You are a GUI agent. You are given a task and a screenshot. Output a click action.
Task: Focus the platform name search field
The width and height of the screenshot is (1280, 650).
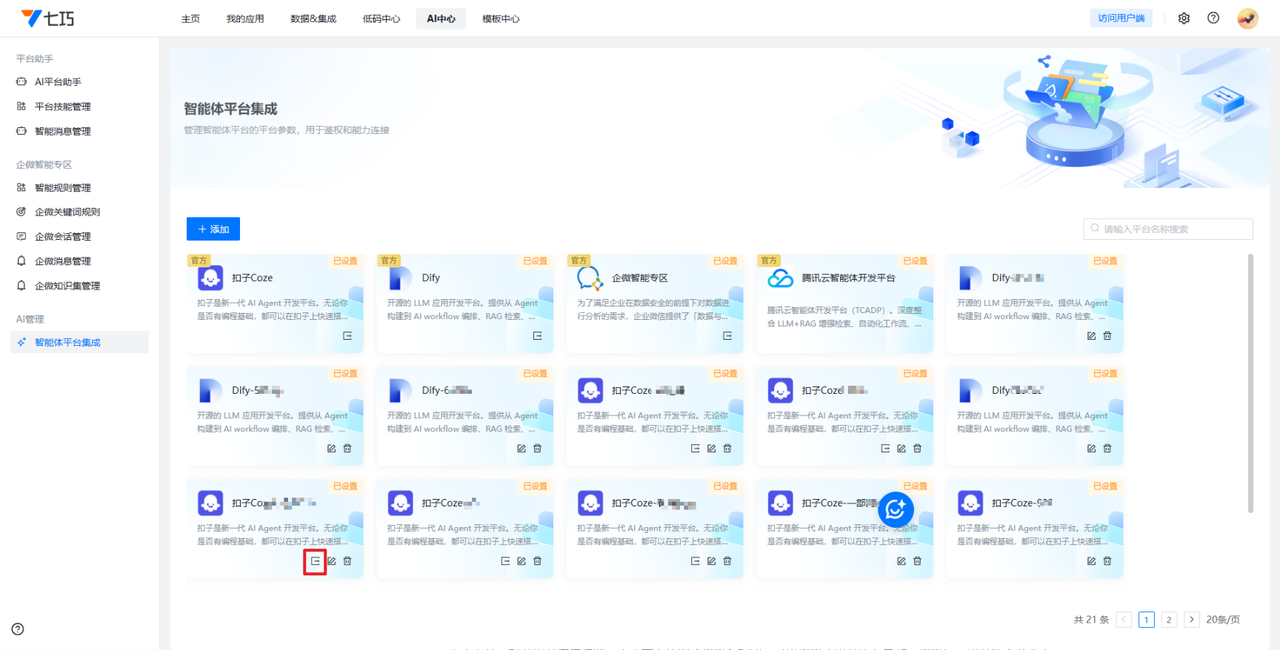point(1170,229)
